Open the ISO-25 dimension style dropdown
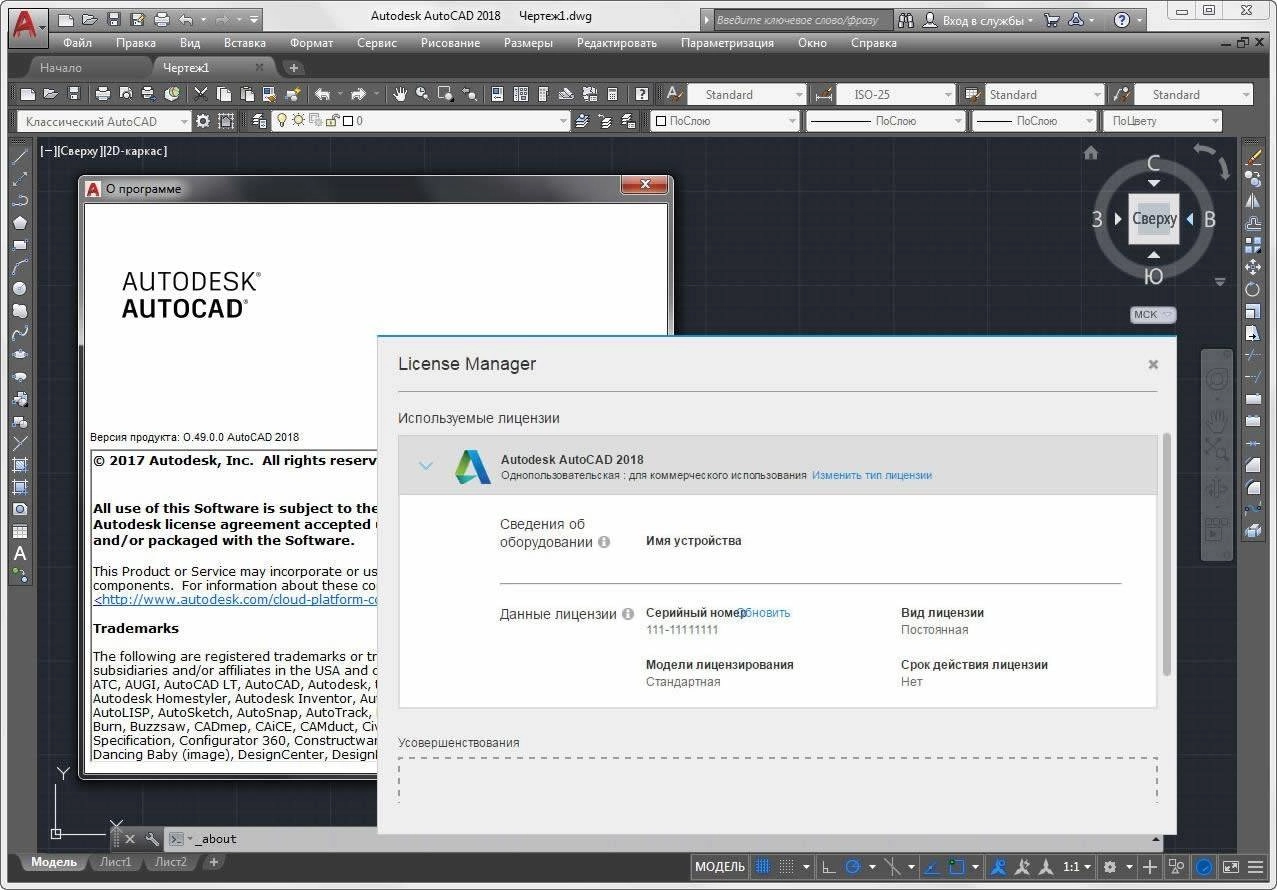 pos(896,95)
